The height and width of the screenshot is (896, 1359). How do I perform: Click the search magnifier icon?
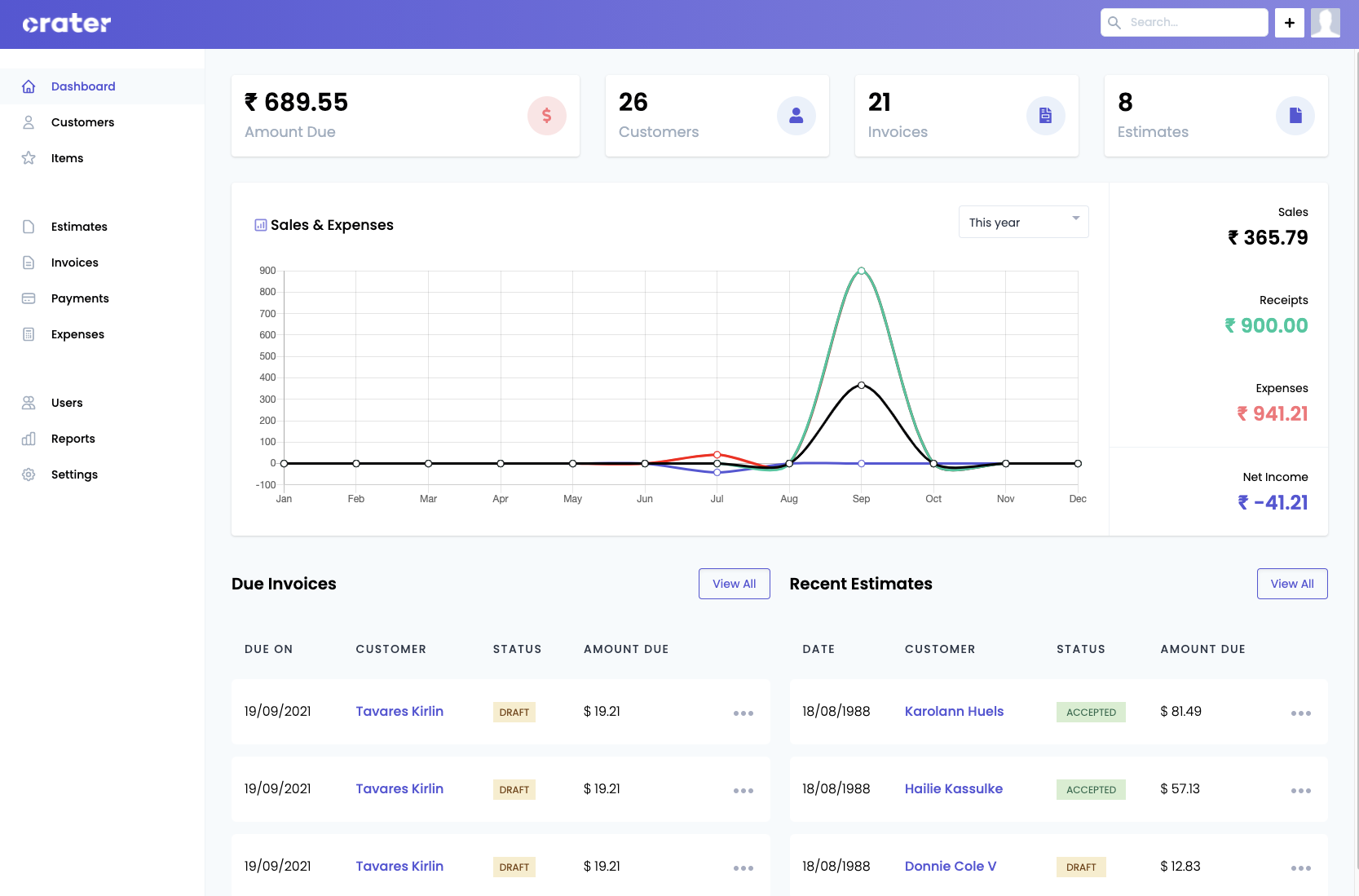tap(1114, 22)
